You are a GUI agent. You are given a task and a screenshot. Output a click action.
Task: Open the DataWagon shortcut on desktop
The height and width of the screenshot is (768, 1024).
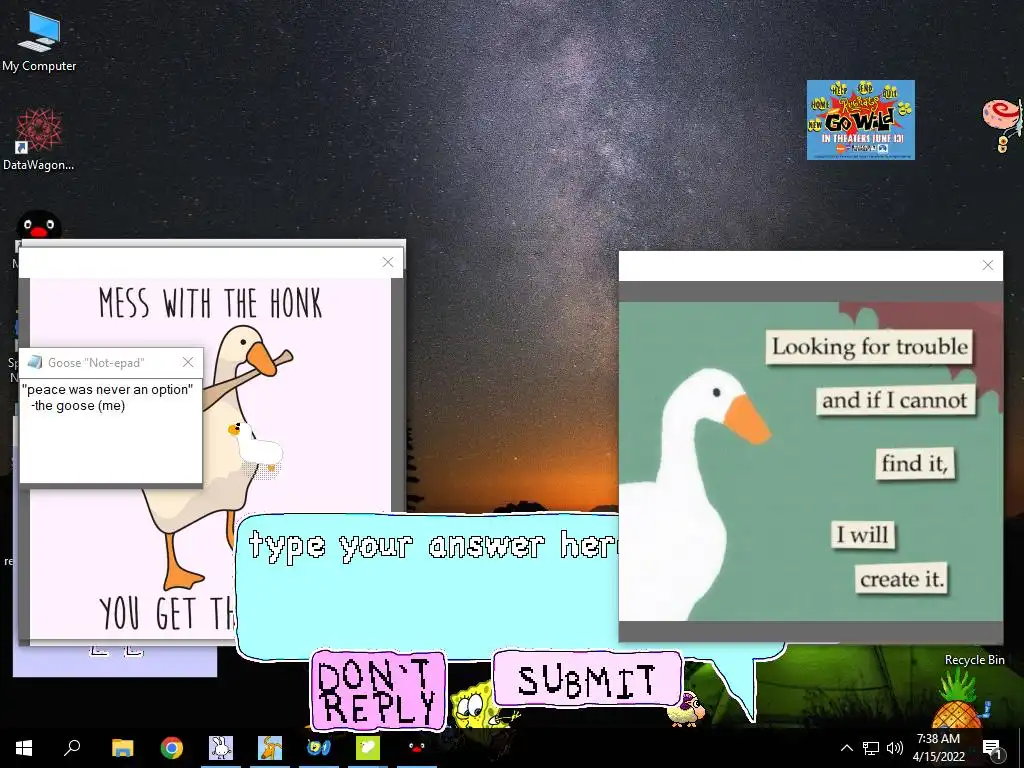[39, 139]
